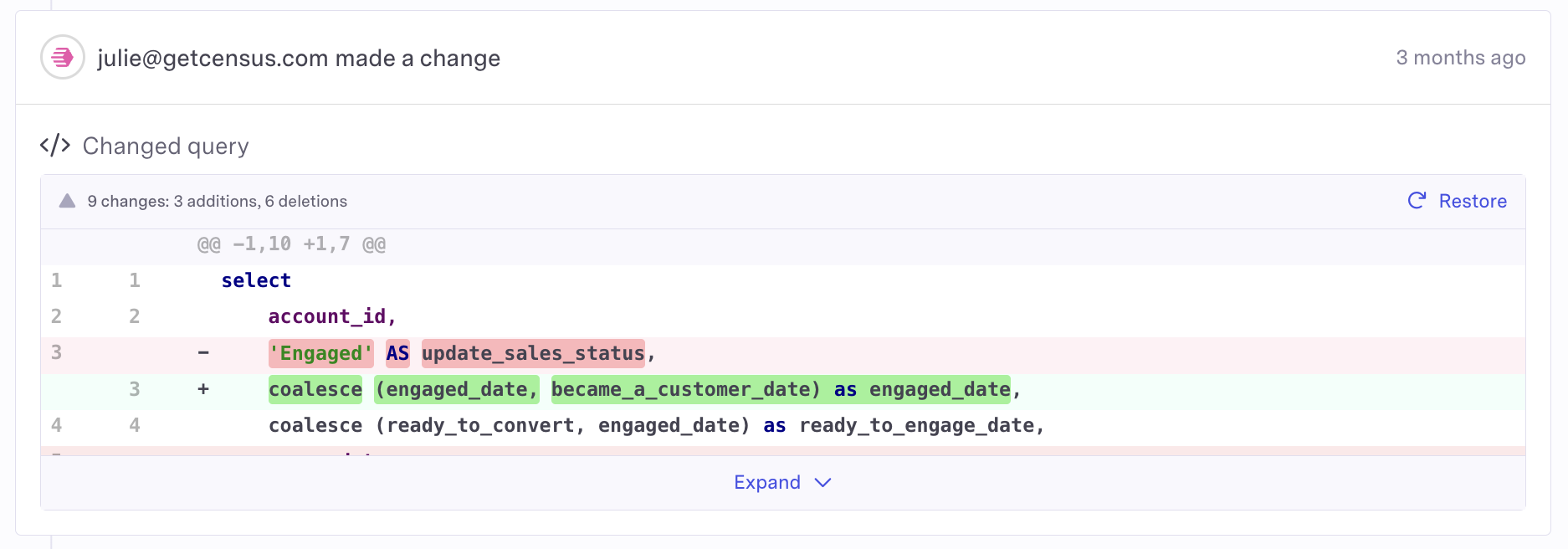Expand the full changed query diff
Image resolution: width=1568 pixels, height=549 pixels.
click(x=767, y=483)
